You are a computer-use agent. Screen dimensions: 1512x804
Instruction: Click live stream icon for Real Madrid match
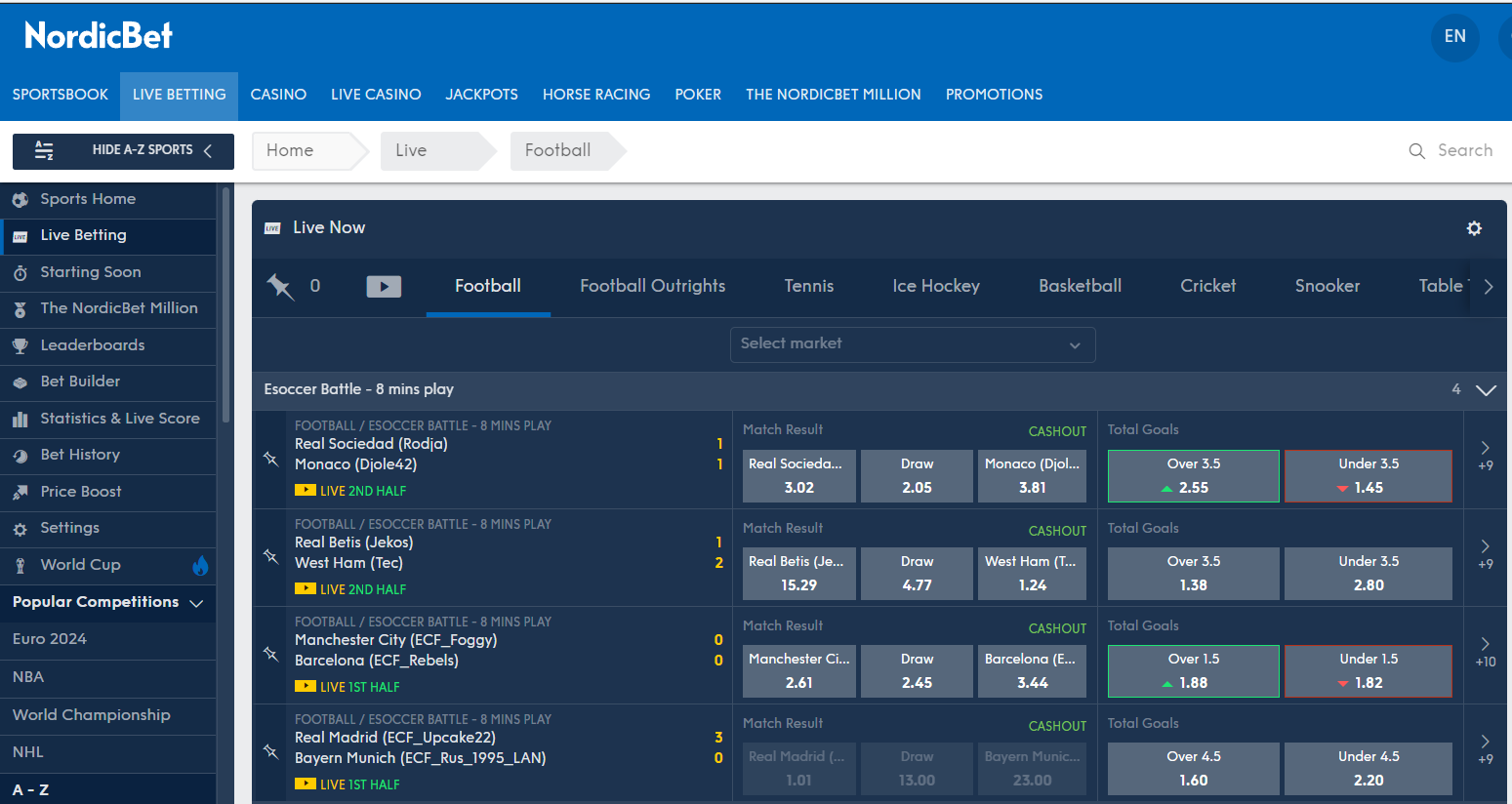[306, 784]
